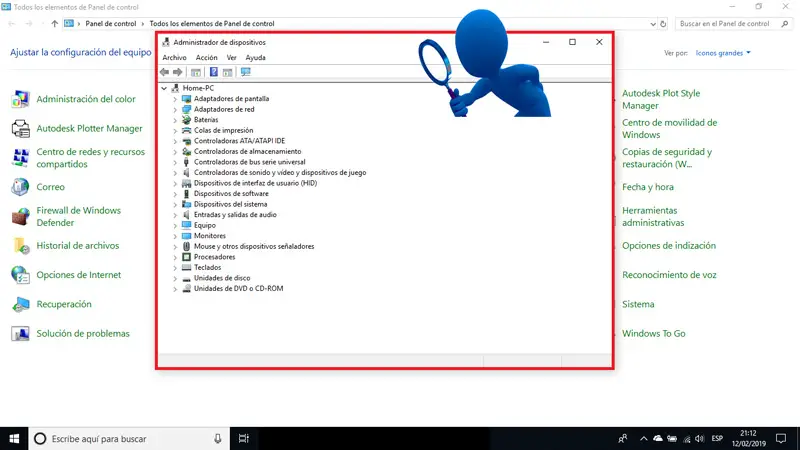Click the Solución de problemas icon

coord(20,333)
